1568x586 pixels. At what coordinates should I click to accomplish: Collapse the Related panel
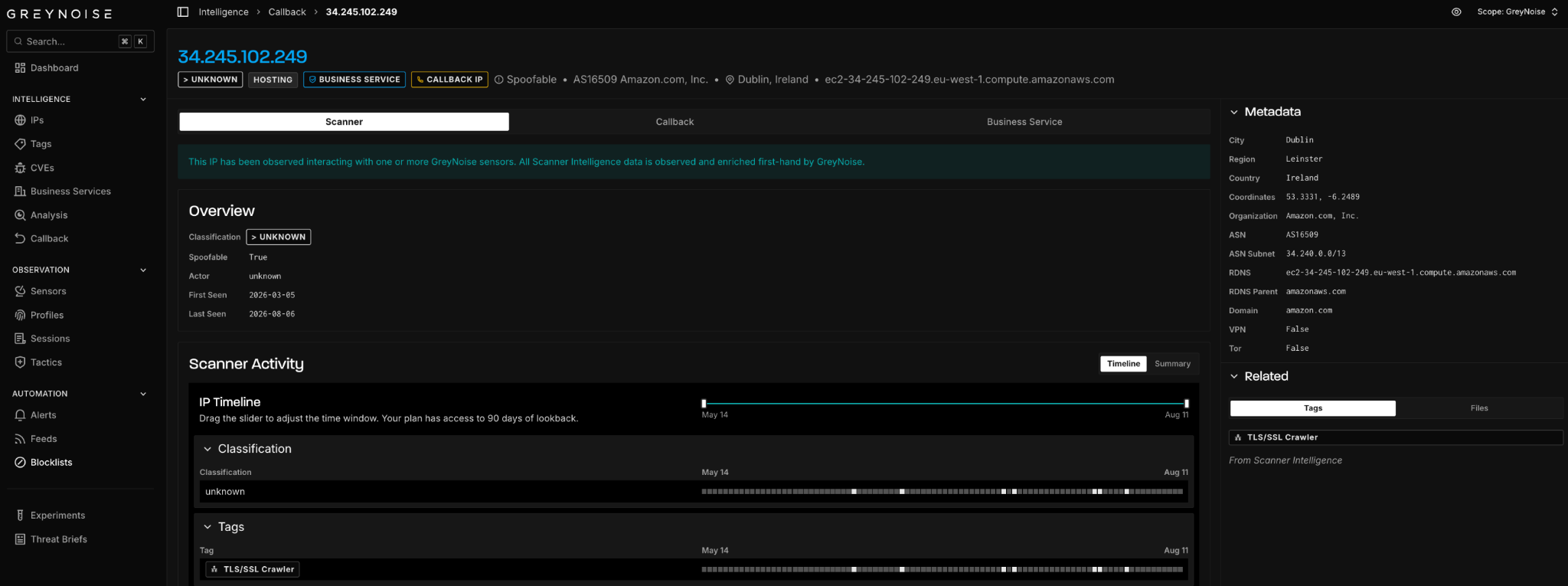click(x=1233, y=376)
